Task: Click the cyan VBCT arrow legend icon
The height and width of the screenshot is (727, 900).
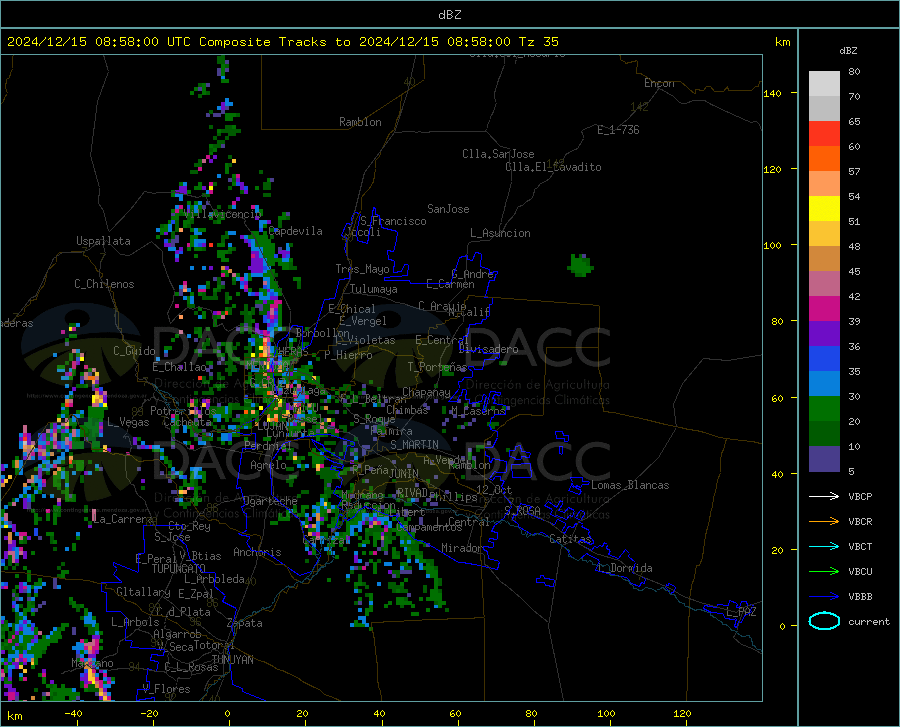Action: (x=824, y=546)
